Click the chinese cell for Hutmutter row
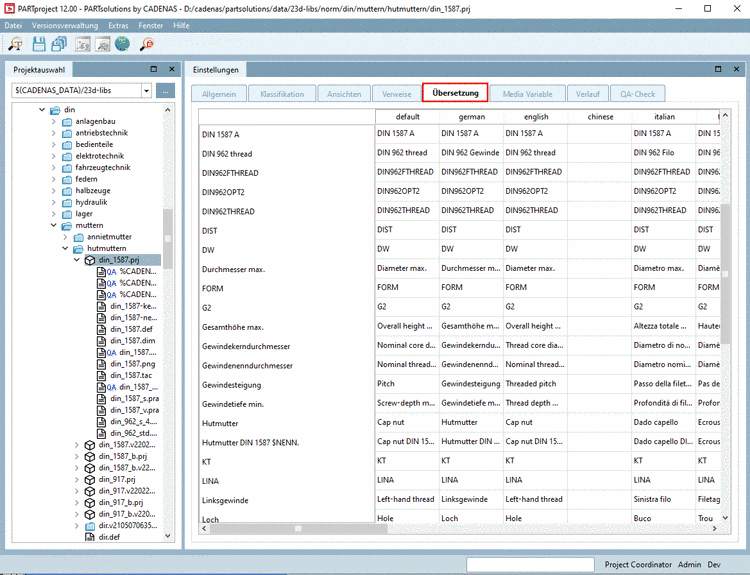This screenshot has height=575, width=750. pyautogui.click(x=600, y=423)
